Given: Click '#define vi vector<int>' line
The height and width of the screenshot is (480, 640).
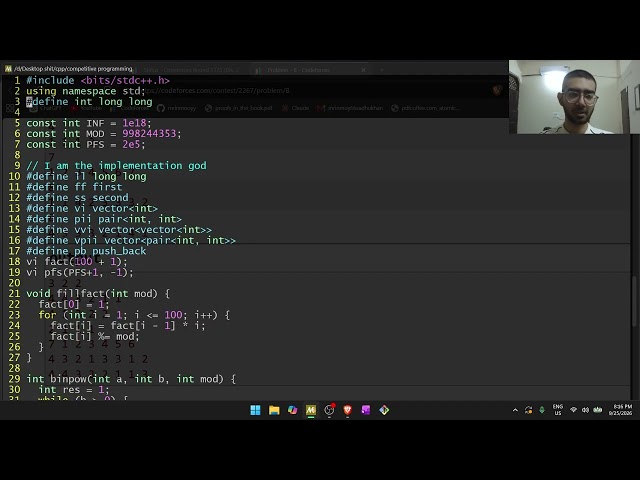Looking at the screenshot, I should pyautogui.click(x=92, y=208).
